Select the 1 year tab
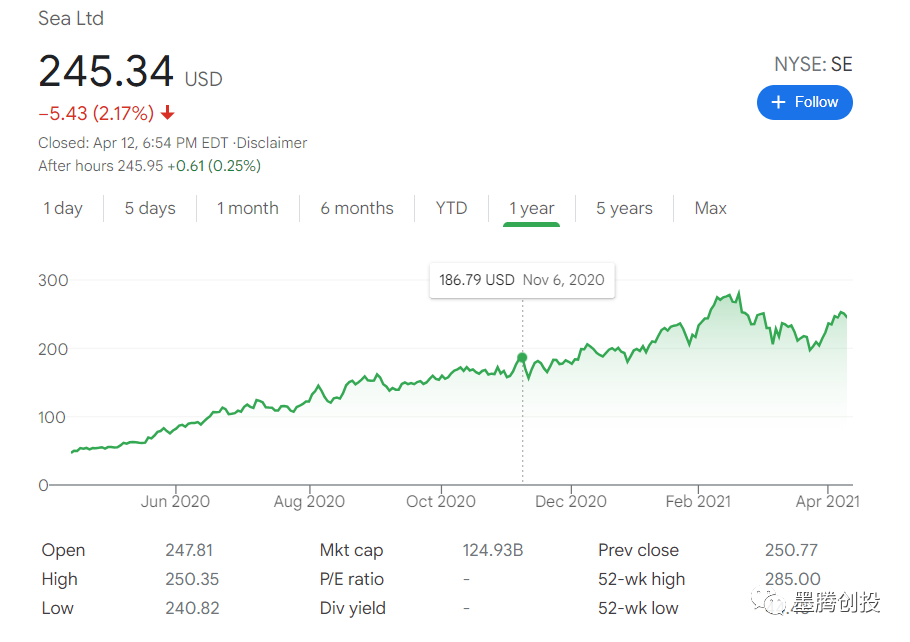910x642 pixels. tap(532, 208)
